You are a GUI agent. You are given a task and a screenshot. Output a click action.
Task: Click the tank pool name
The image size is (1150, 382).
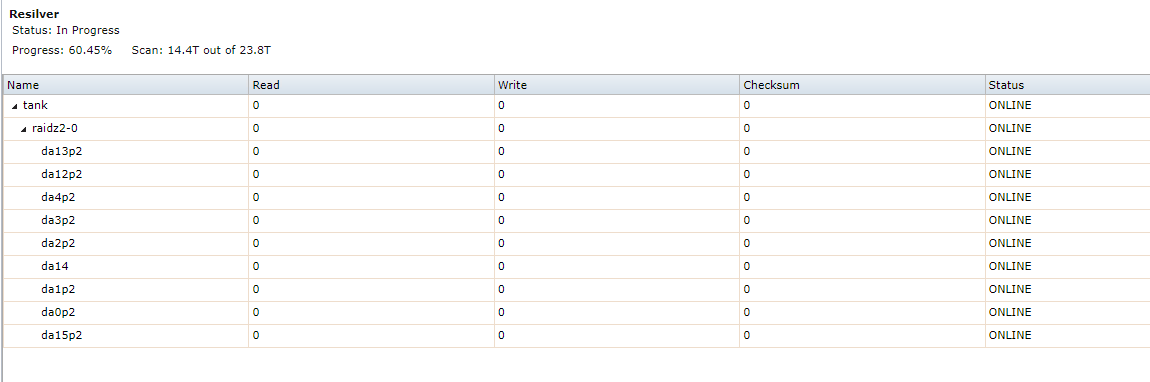pos(35,106)
